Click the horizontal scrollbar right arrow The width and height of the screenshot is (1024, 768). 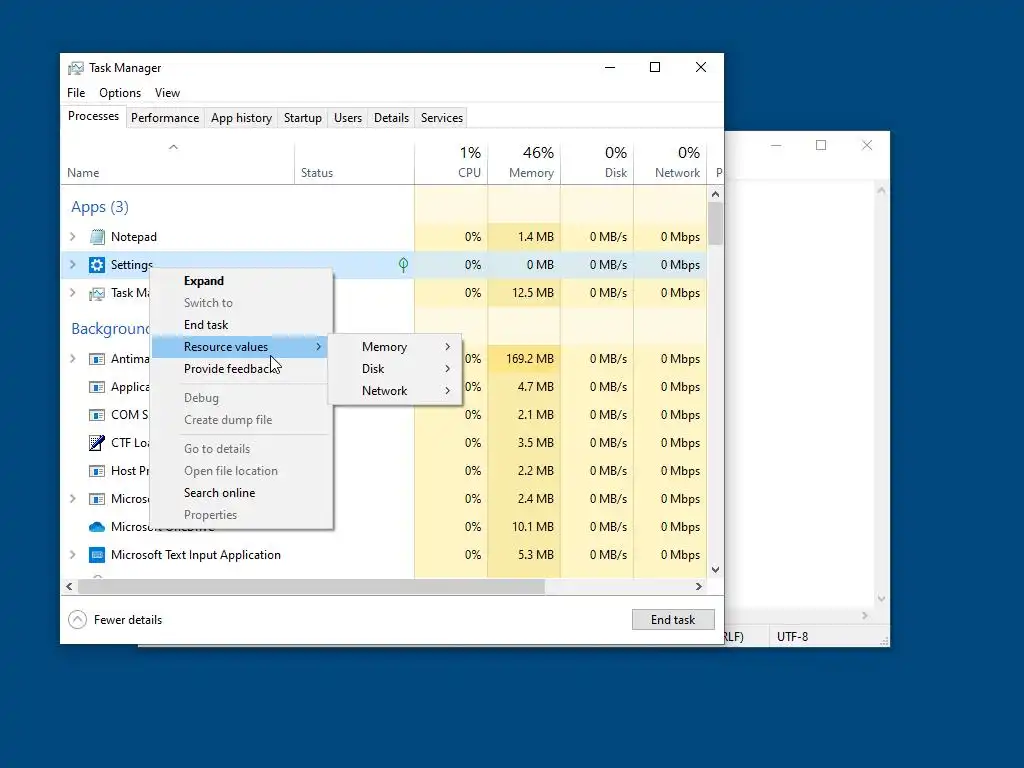[x=699, y=586]
